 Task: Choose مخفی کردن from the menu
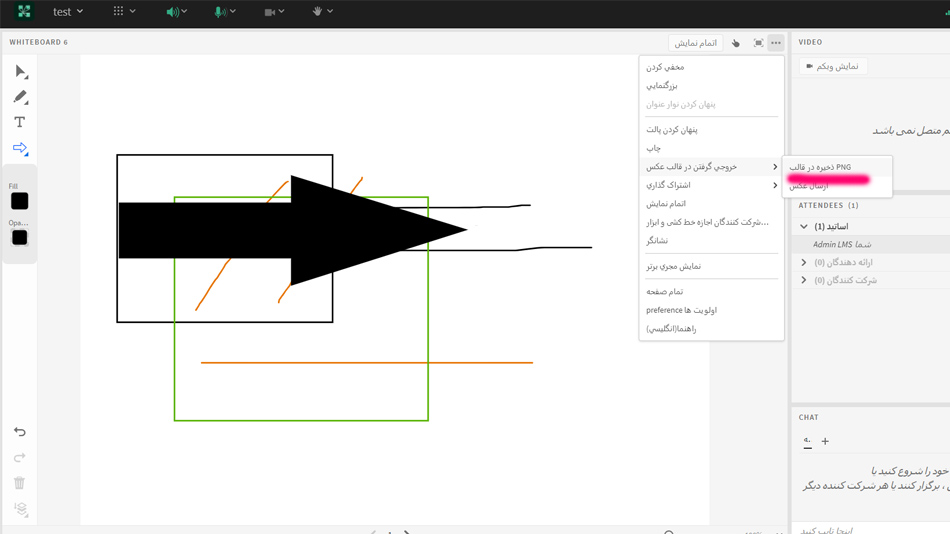(x=711, y=67)
